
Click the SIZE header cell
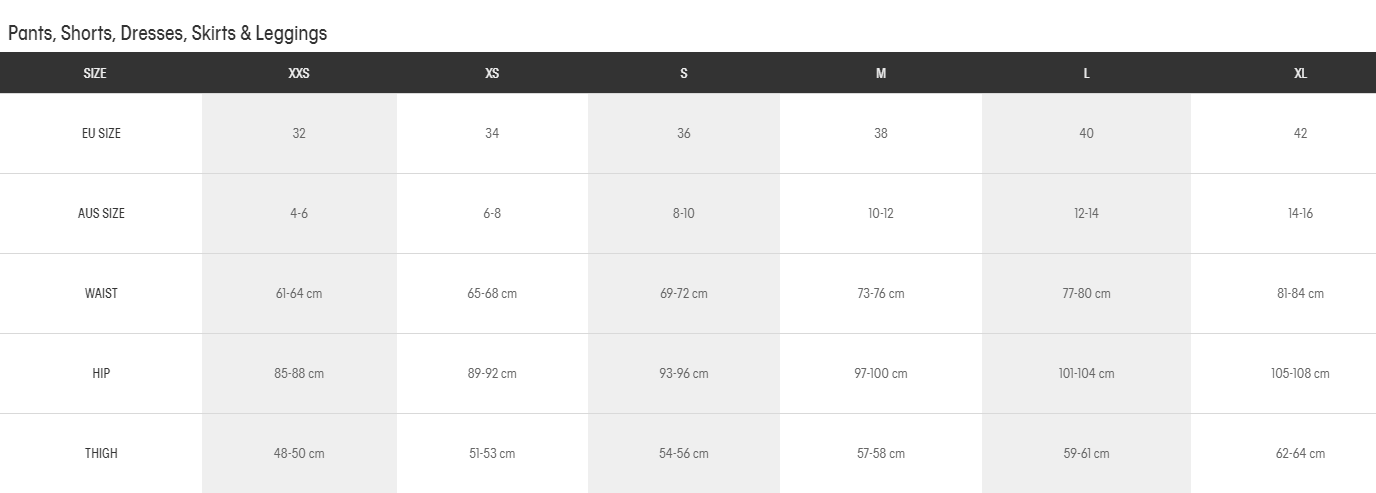click(95, 73)
